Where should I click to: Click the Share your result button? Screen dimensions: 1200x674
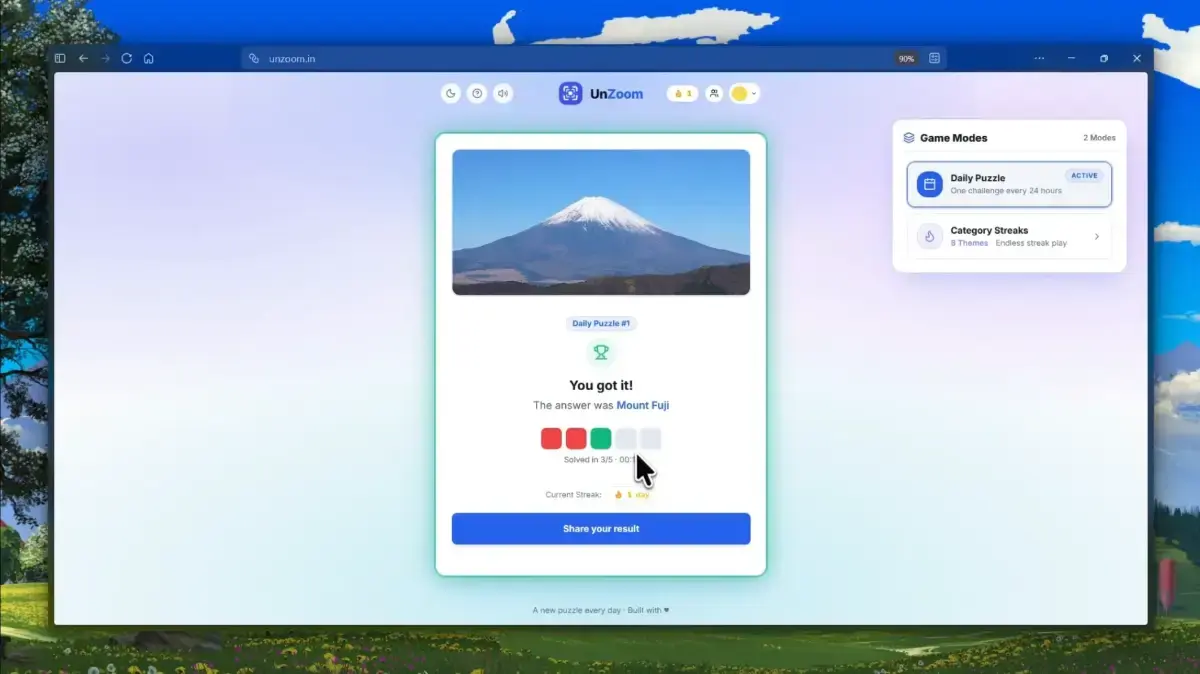point(601,529)
